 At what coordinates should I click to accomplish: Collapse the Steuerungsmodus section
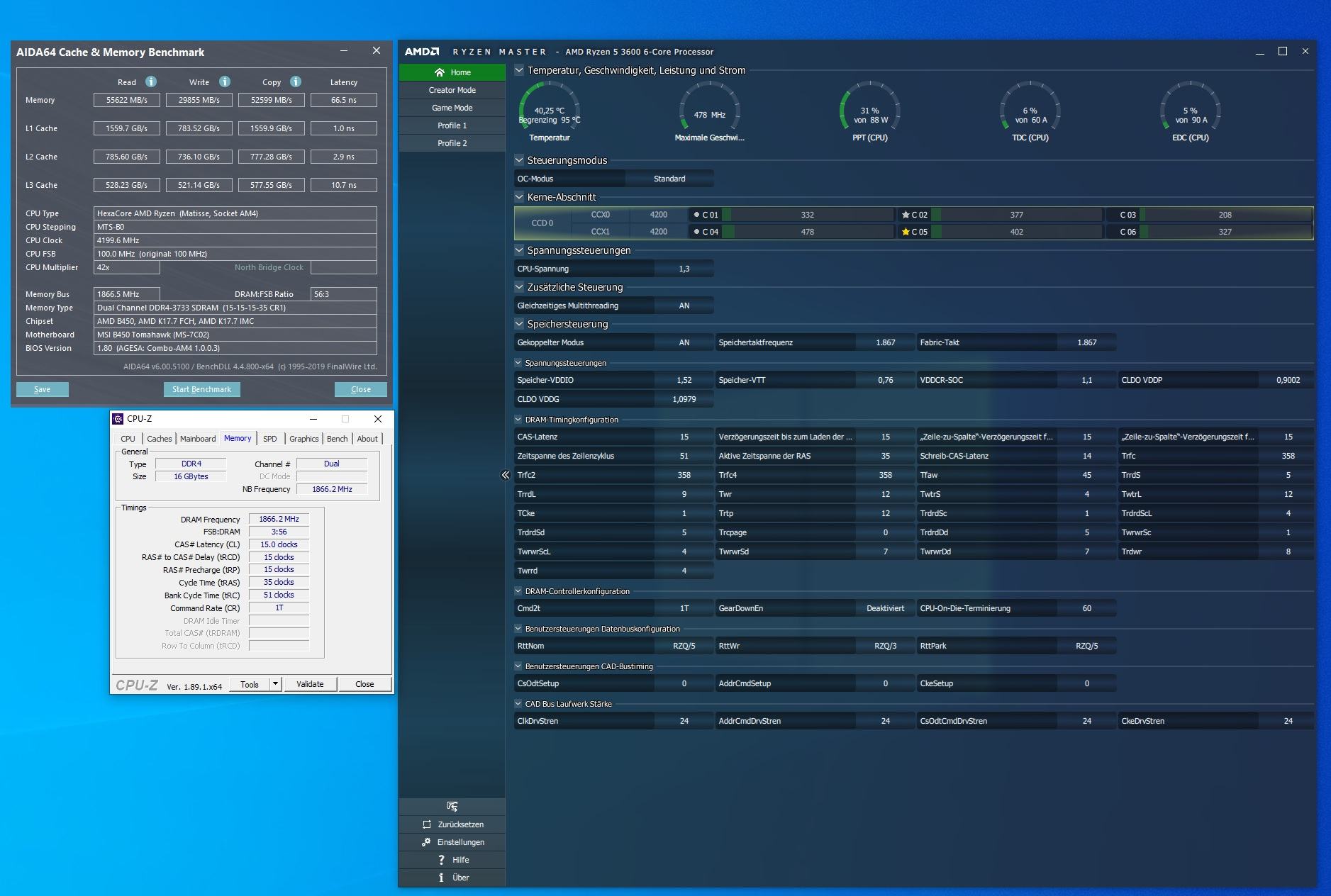click(x=519, y=160)
